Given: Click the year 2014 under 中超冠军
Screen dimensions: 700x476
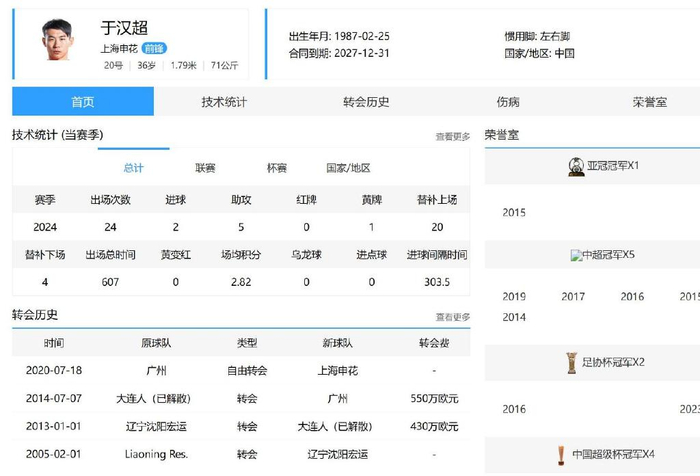Looking at the screenshot, I should tap(514, 317).
